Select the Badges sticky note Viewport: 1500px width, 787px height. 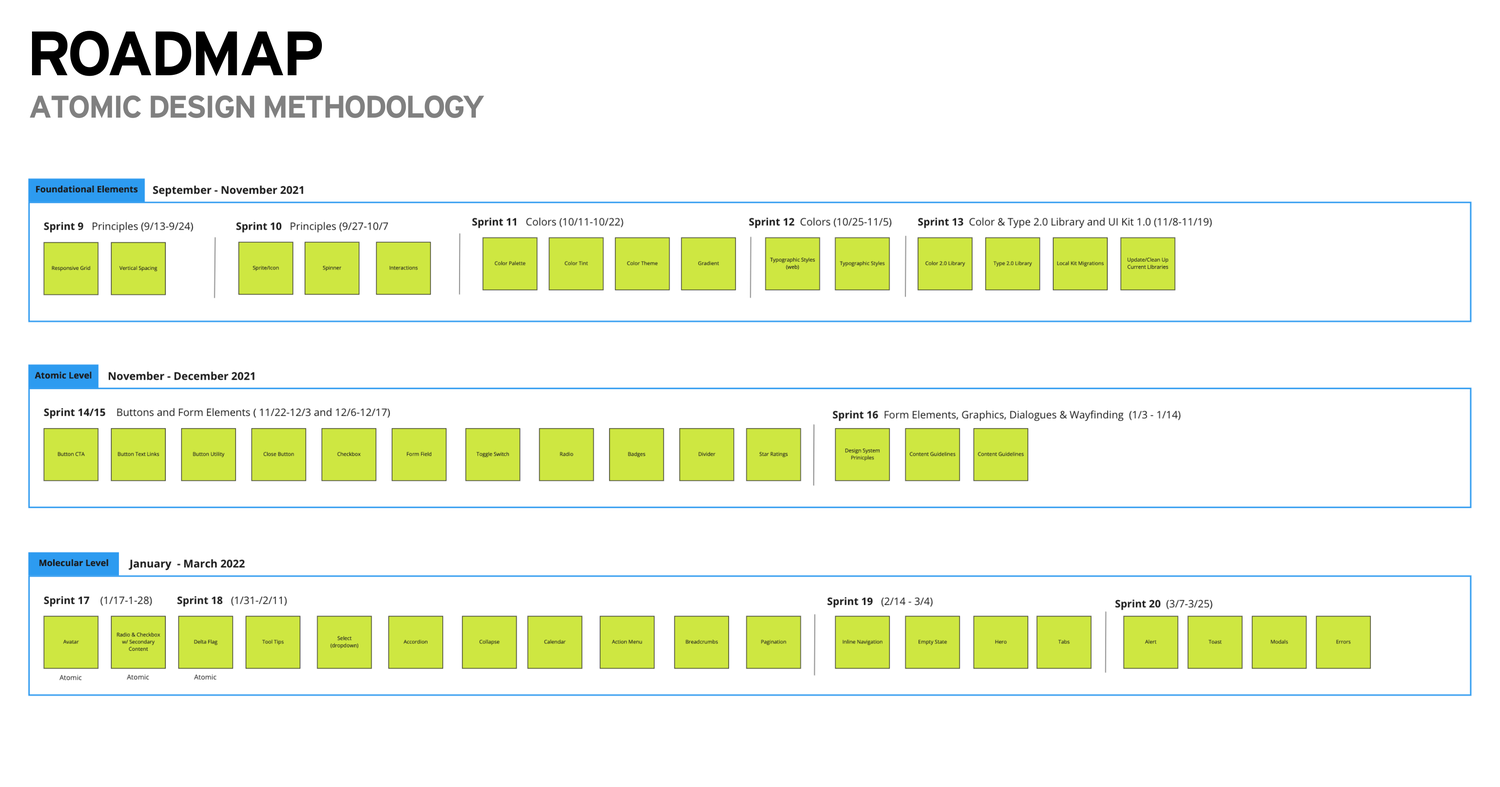pos(636,454)
